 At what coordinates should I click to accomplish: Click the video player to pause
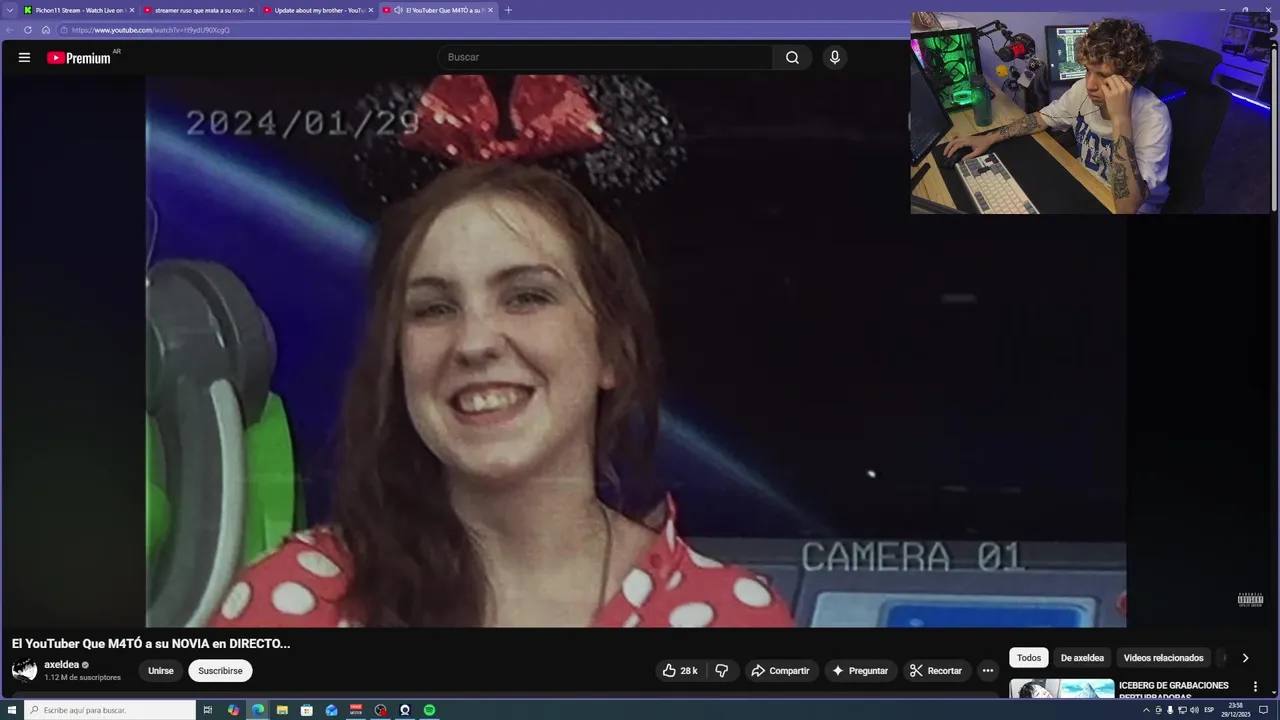636,351
